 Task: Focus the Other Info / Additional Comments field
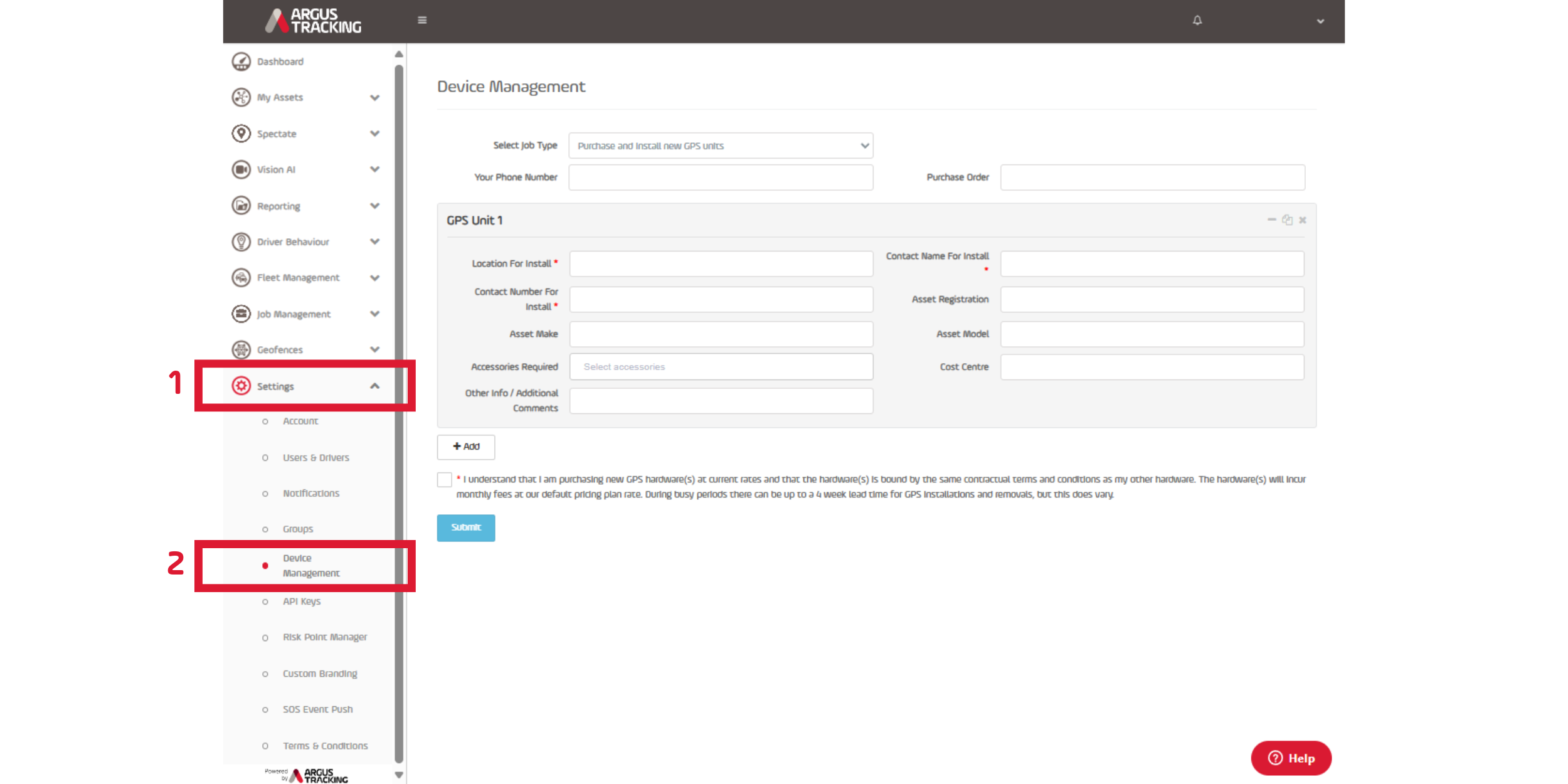721,401
